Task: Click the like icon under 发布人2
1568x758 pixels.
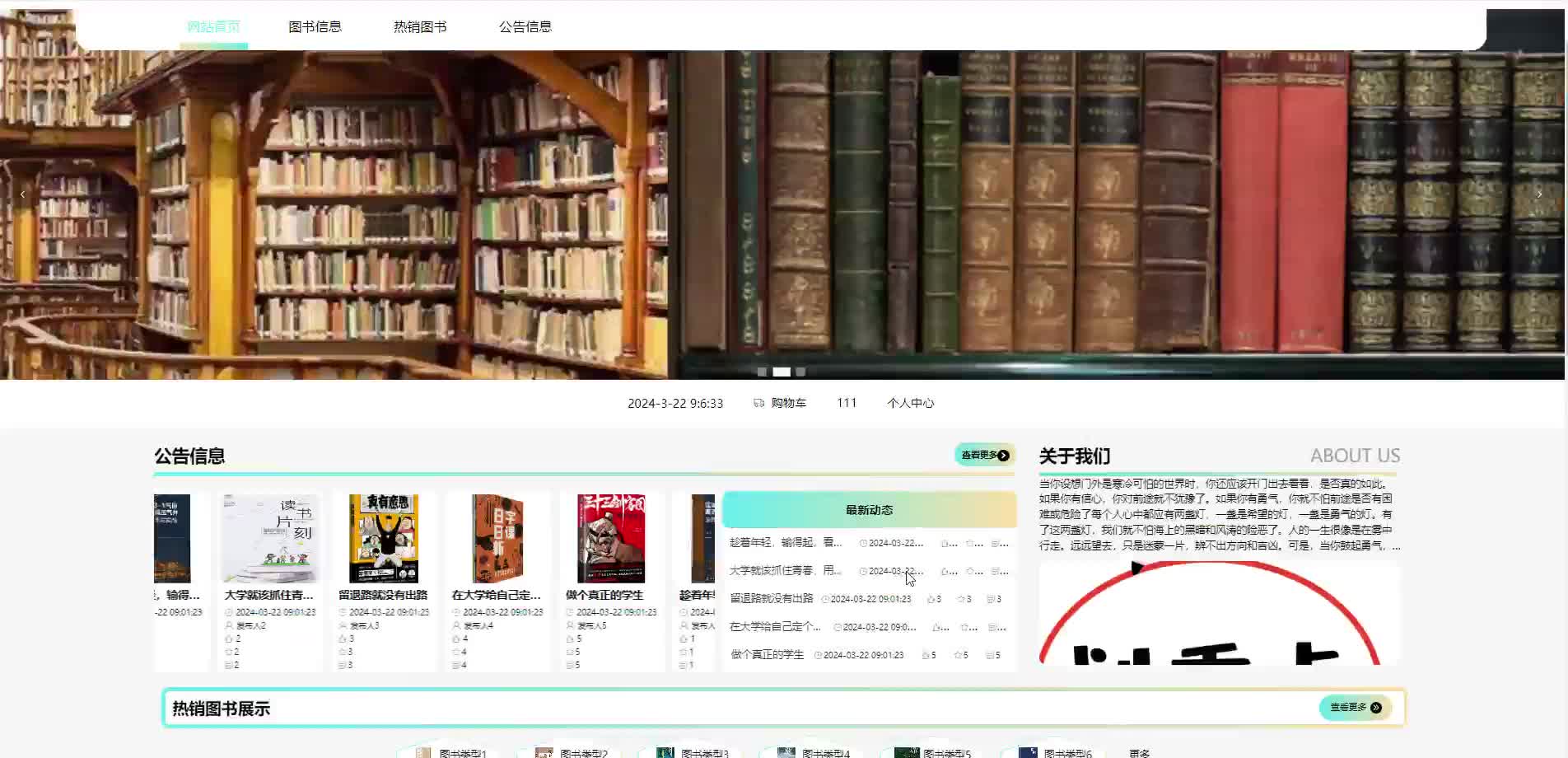Action: pyautogui.click(x=229, y=639)
